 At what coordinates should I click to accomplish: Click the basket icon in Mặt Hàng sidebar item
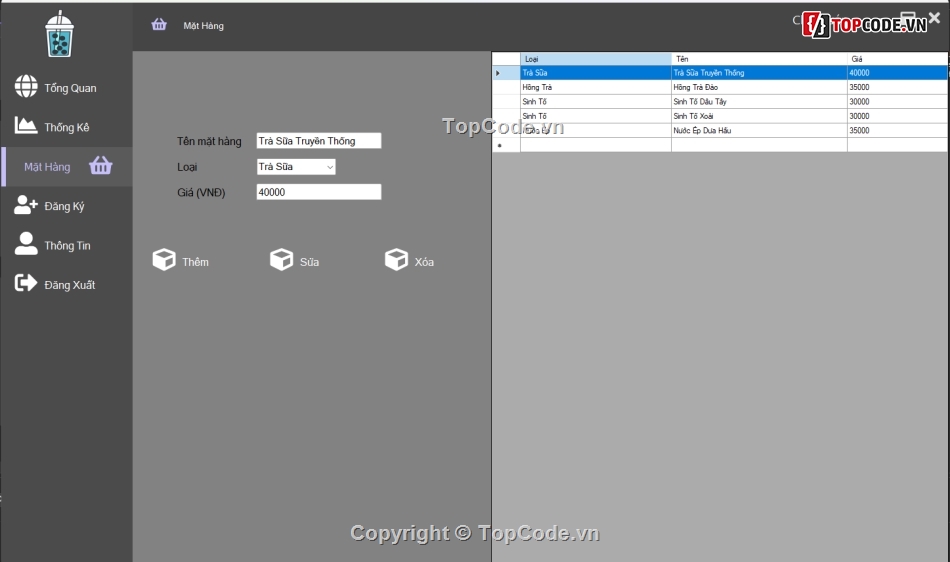(101, 166)
